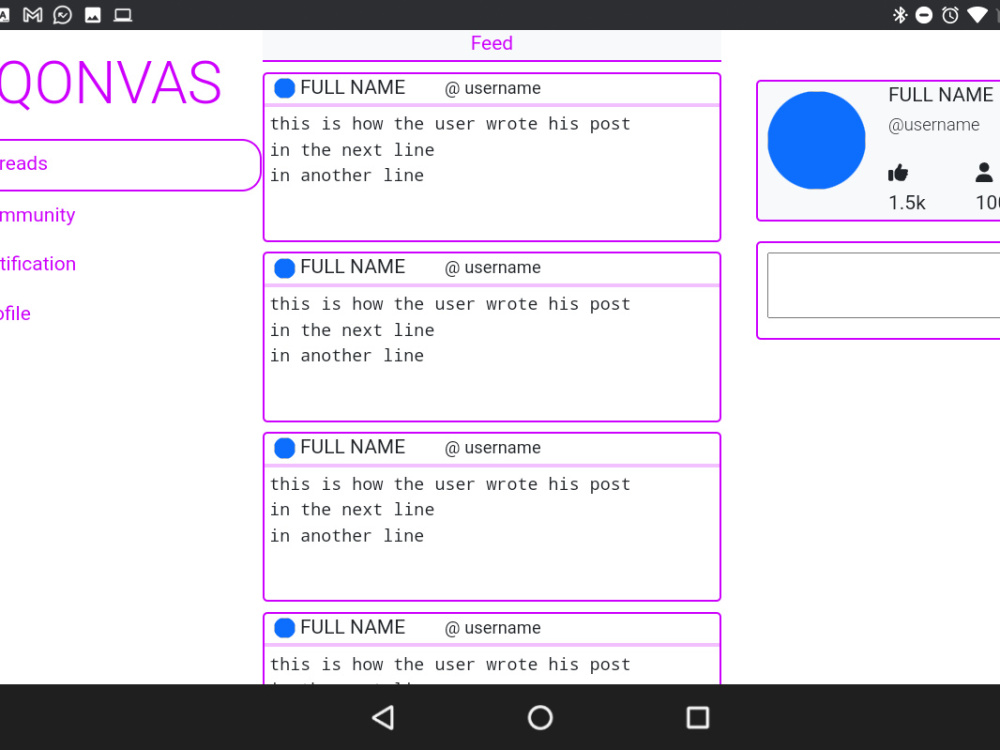Tap the do-not-disturb status icon
The height and width of the screenshot is (750, 1000).
click(923, 15)
